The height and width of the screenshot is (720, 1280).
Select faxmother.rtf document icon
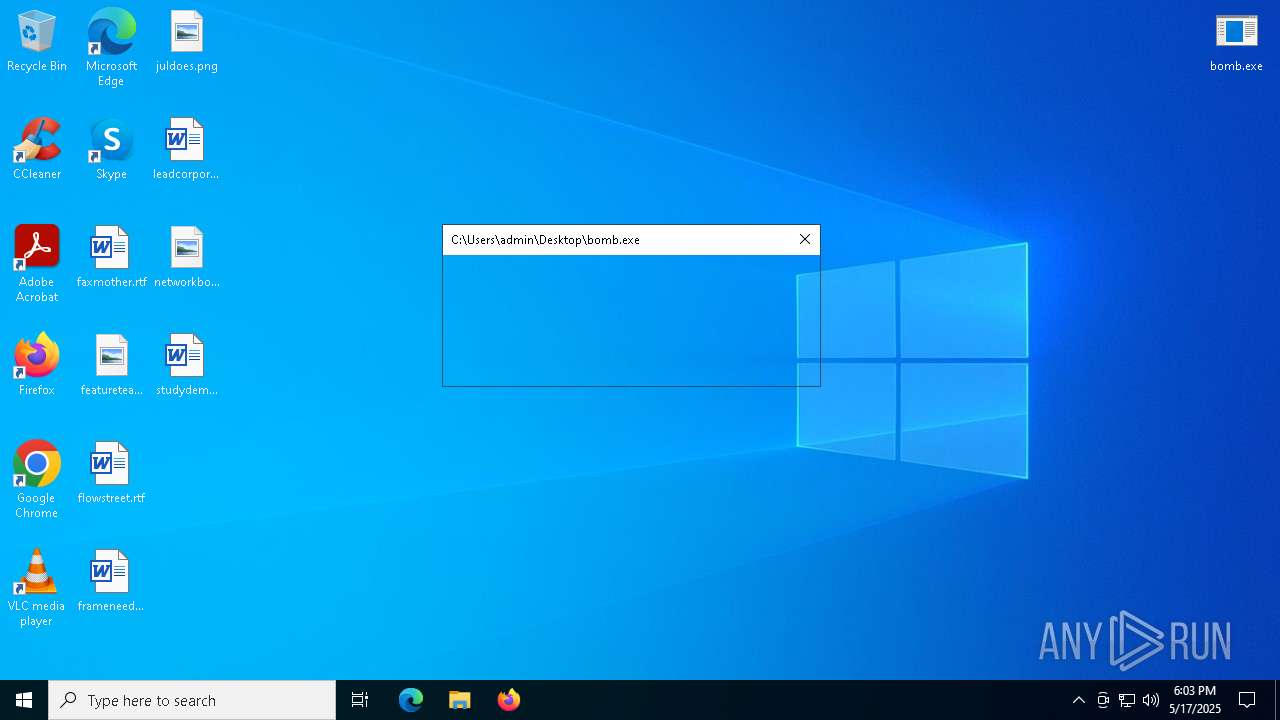tap(111, 258)
